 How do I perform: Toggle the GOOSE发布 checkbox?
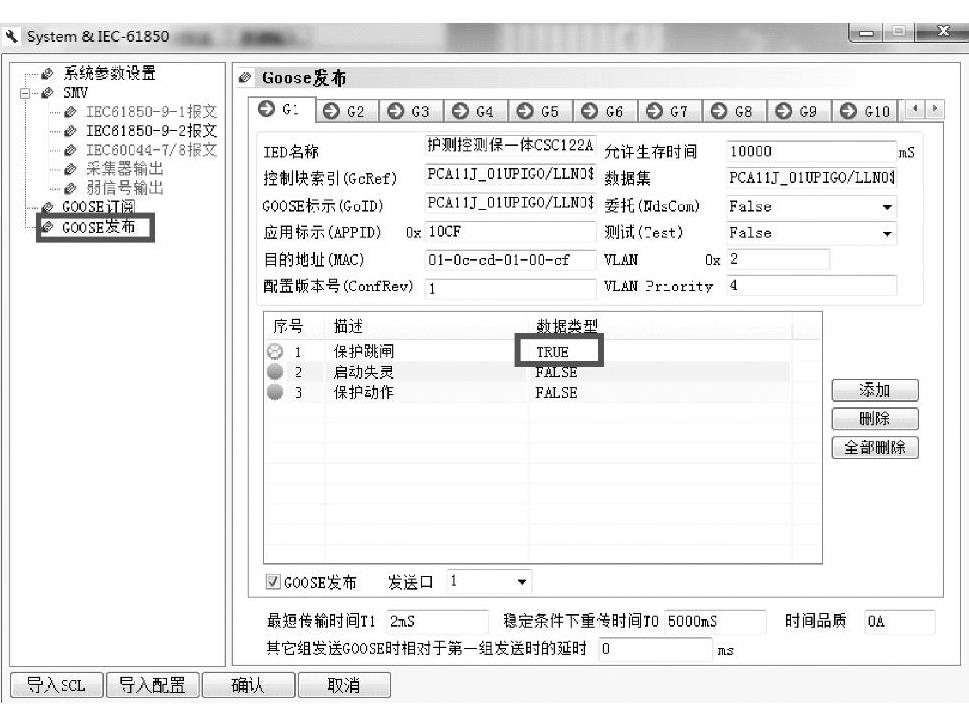point(273,582)
